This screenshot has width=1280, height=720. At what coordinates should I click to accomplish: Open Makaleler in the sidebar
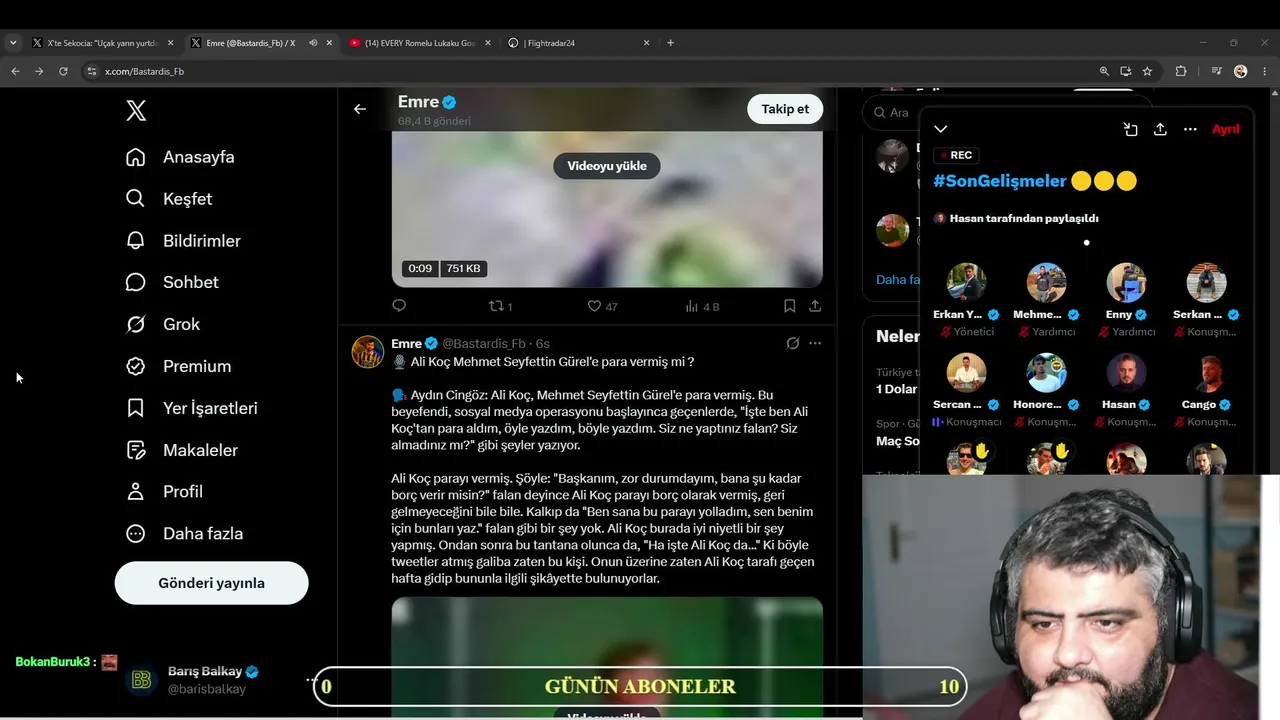point(181,450)
